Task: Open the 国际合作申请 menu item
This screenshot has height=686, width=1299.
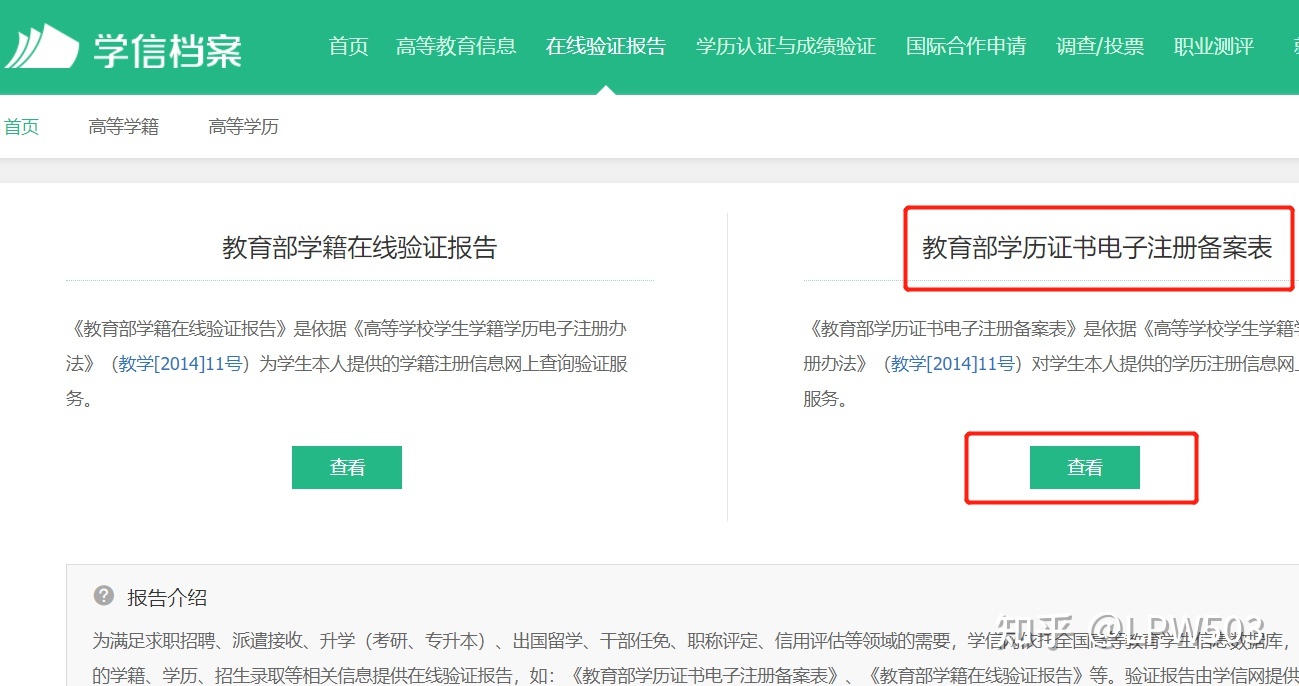Action: pos(966,46)
